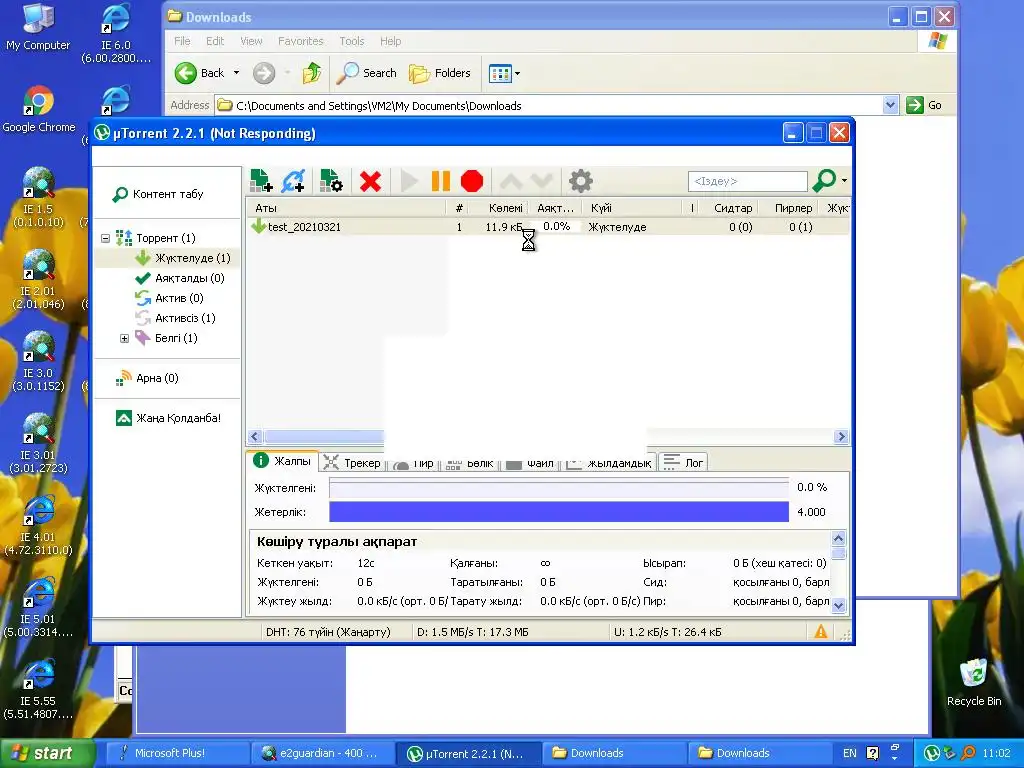Click µTorrent tray icon beside clock
The height and width of the screenshot is (768, 1024).
pyautogui.click(x=932, y=753)
